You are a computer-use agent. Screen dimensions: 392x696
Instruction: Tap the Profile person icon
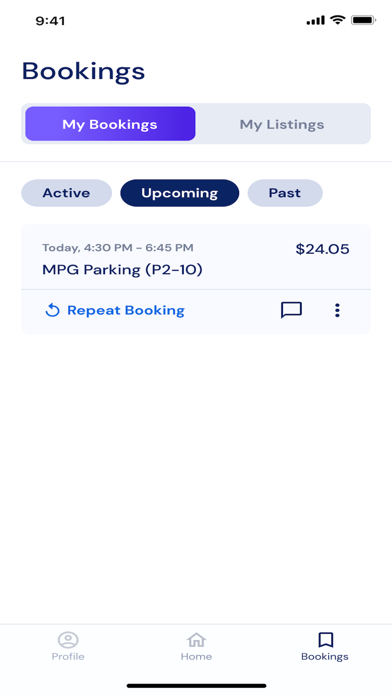68,640
